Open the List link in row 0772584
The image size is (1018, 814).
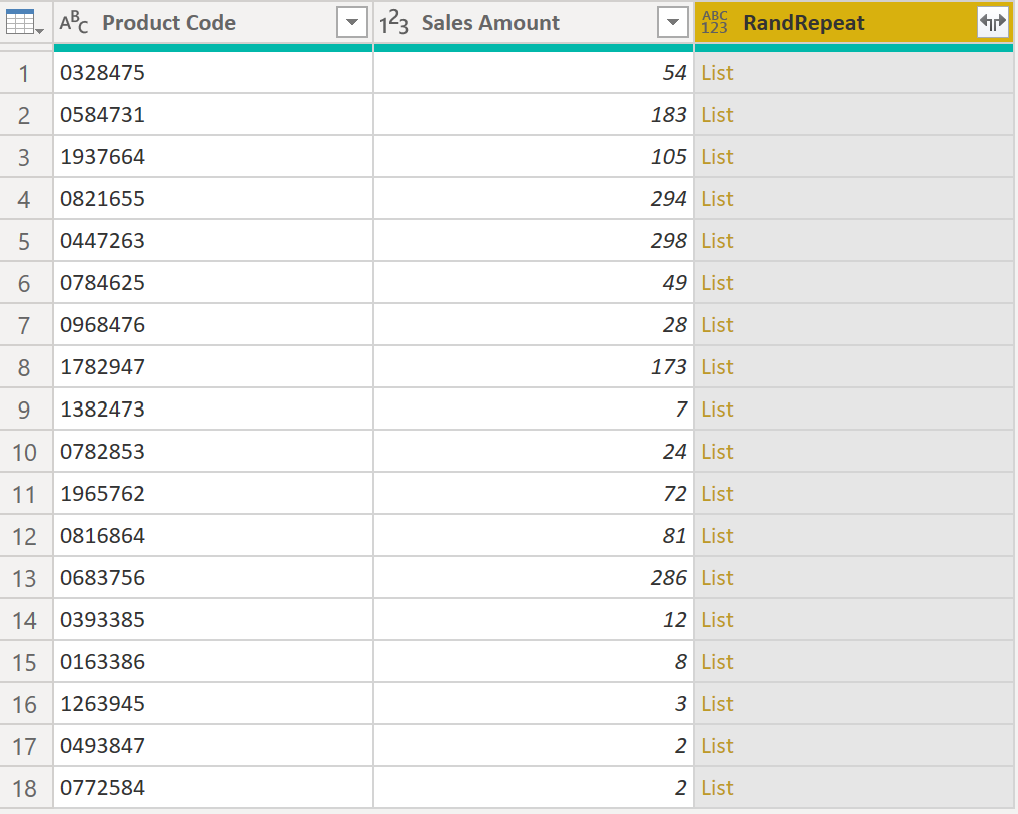[x=717, y=788]
